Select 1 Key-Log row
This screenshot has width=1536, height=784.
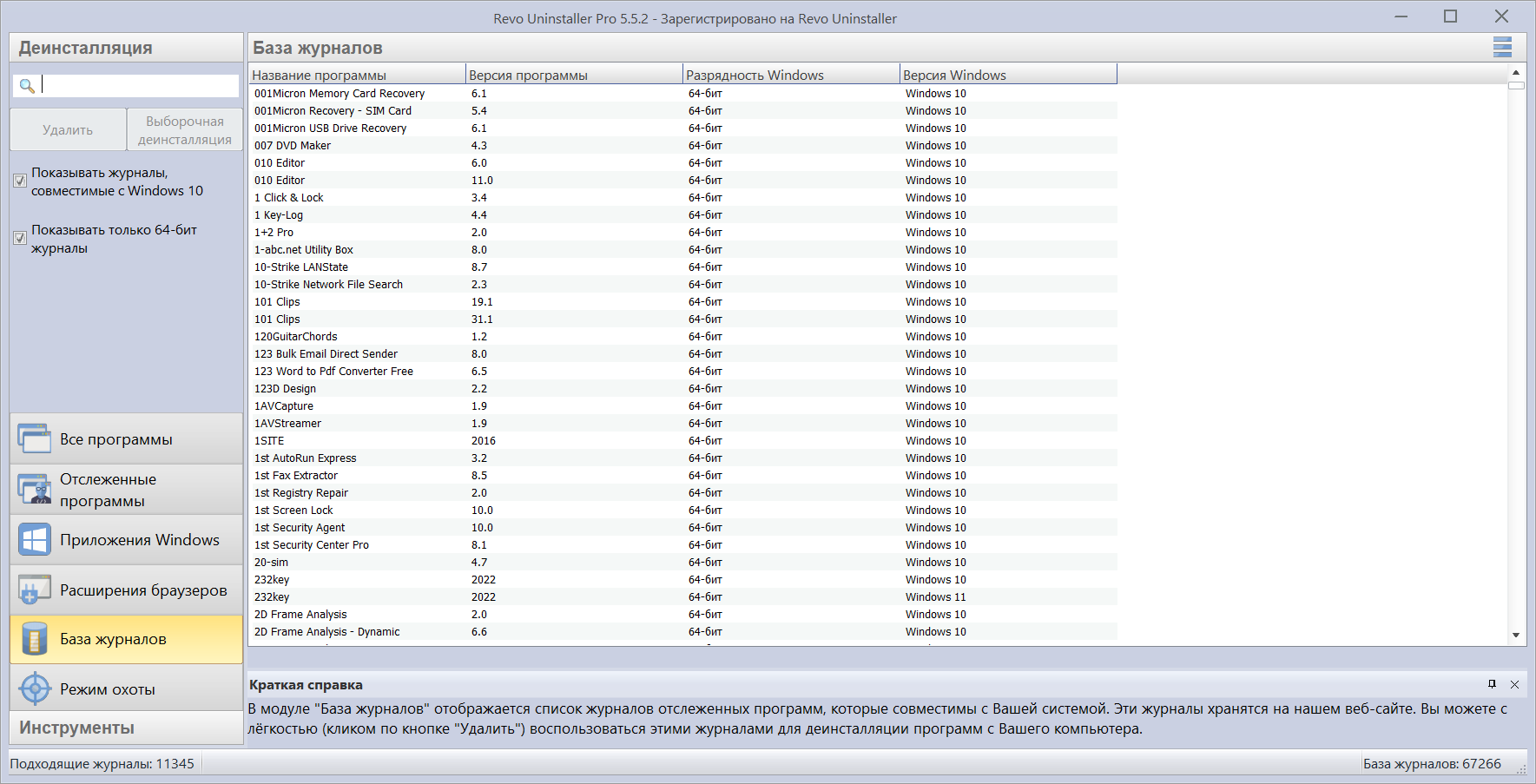click(682, 215)
